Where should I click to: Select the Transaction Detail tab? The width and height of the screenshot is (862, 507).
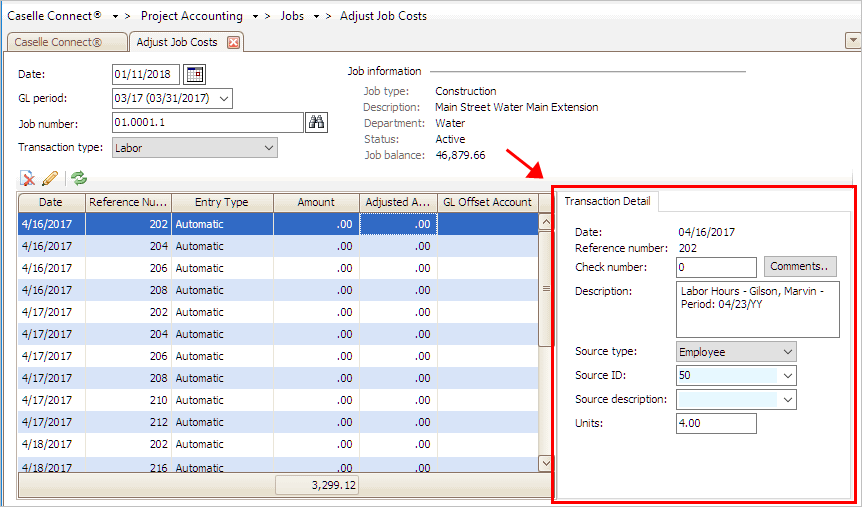pyautogui.click(x=607, y=201)
